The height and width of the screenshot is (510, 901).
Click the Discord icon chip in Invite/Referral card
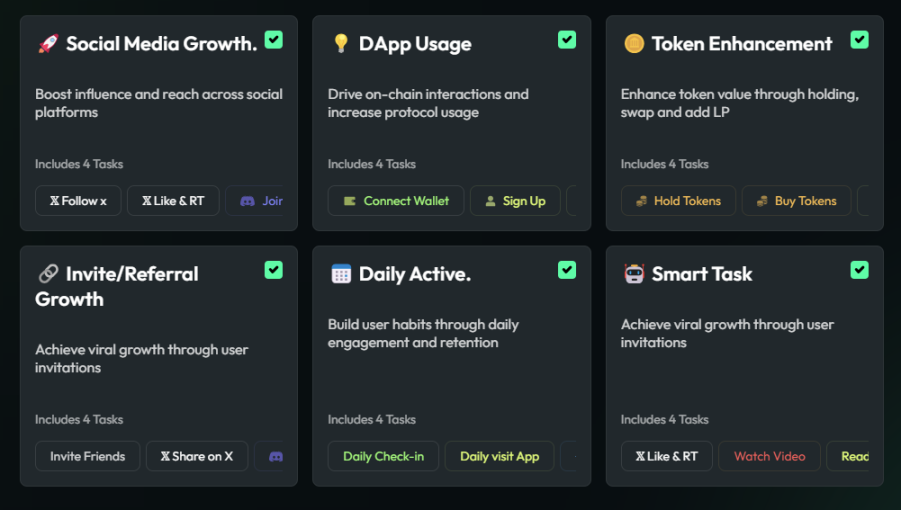(x=274, y=456)
